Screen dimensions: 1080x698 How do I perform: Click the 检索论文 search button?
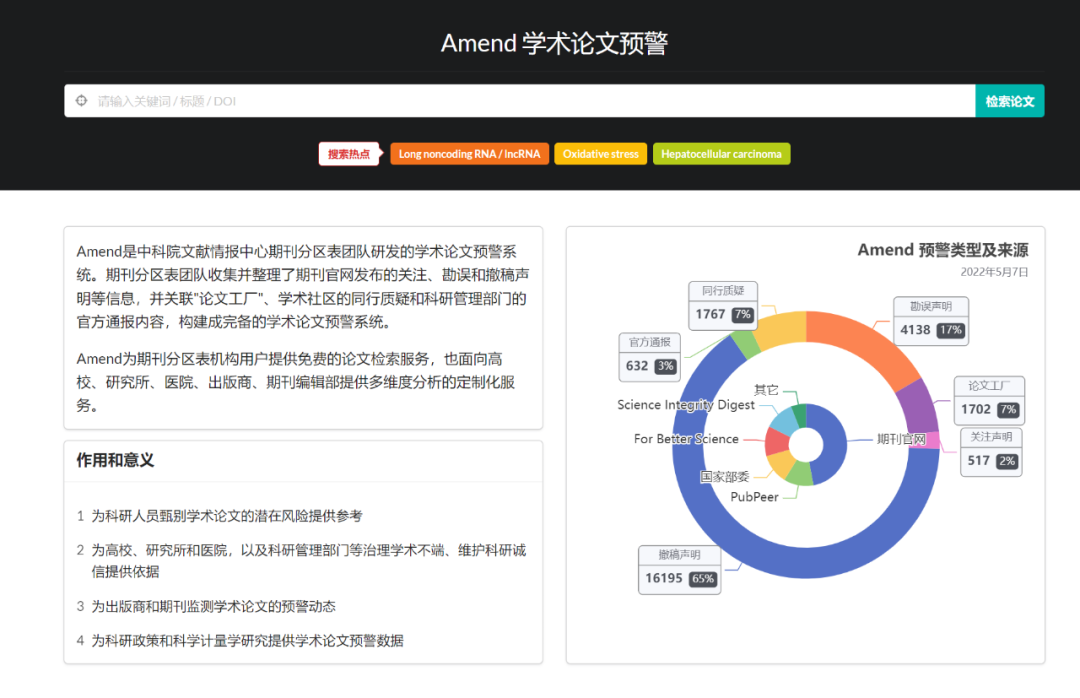1009,101
